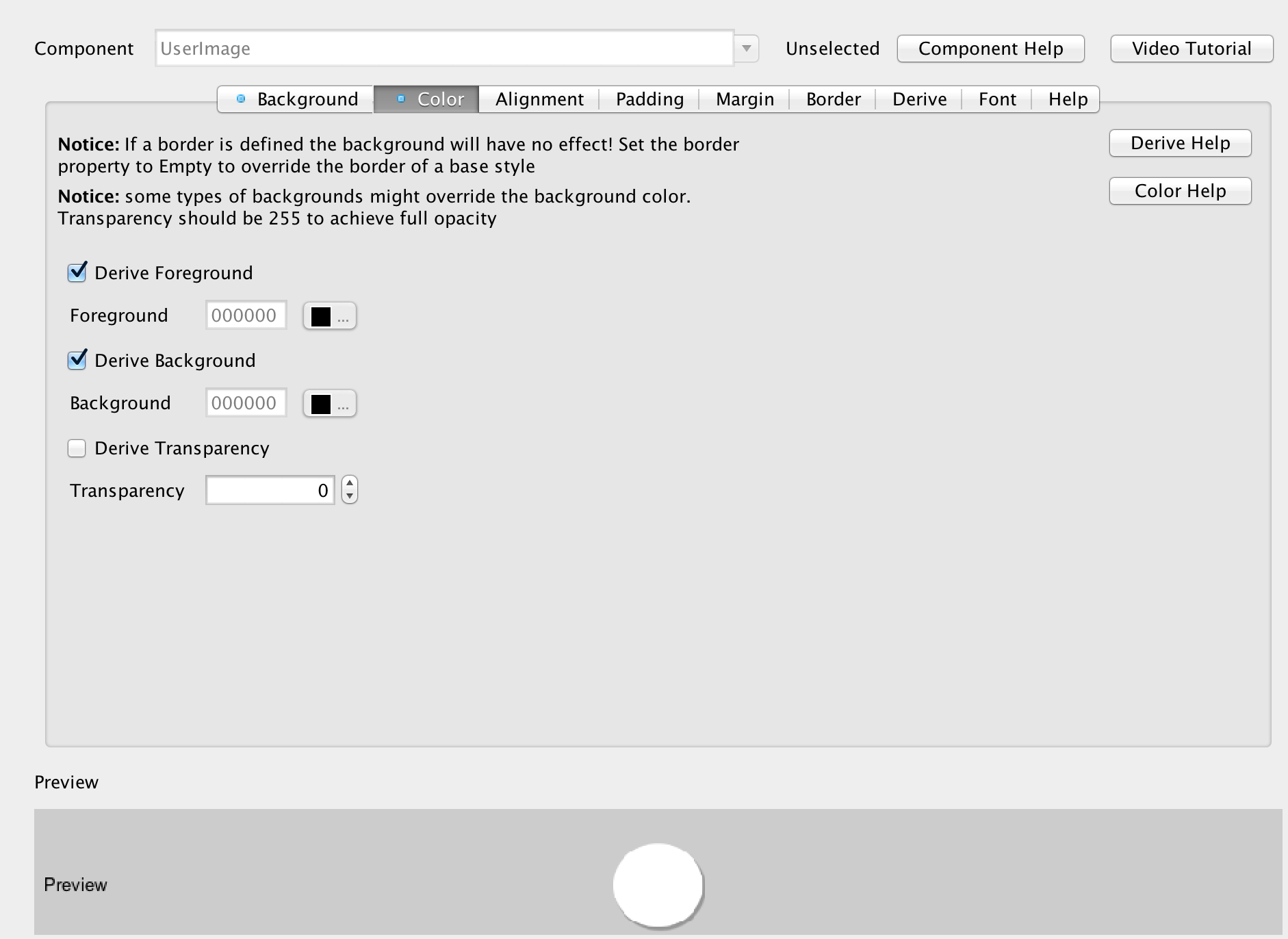1288x939 pixels.
Task: Enable Derive Transparency
Action: click(77, 448)
